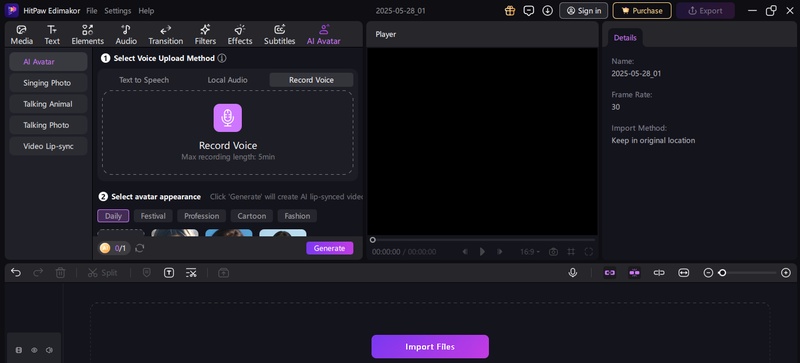Select the Profession avatar category

[202, 216]
